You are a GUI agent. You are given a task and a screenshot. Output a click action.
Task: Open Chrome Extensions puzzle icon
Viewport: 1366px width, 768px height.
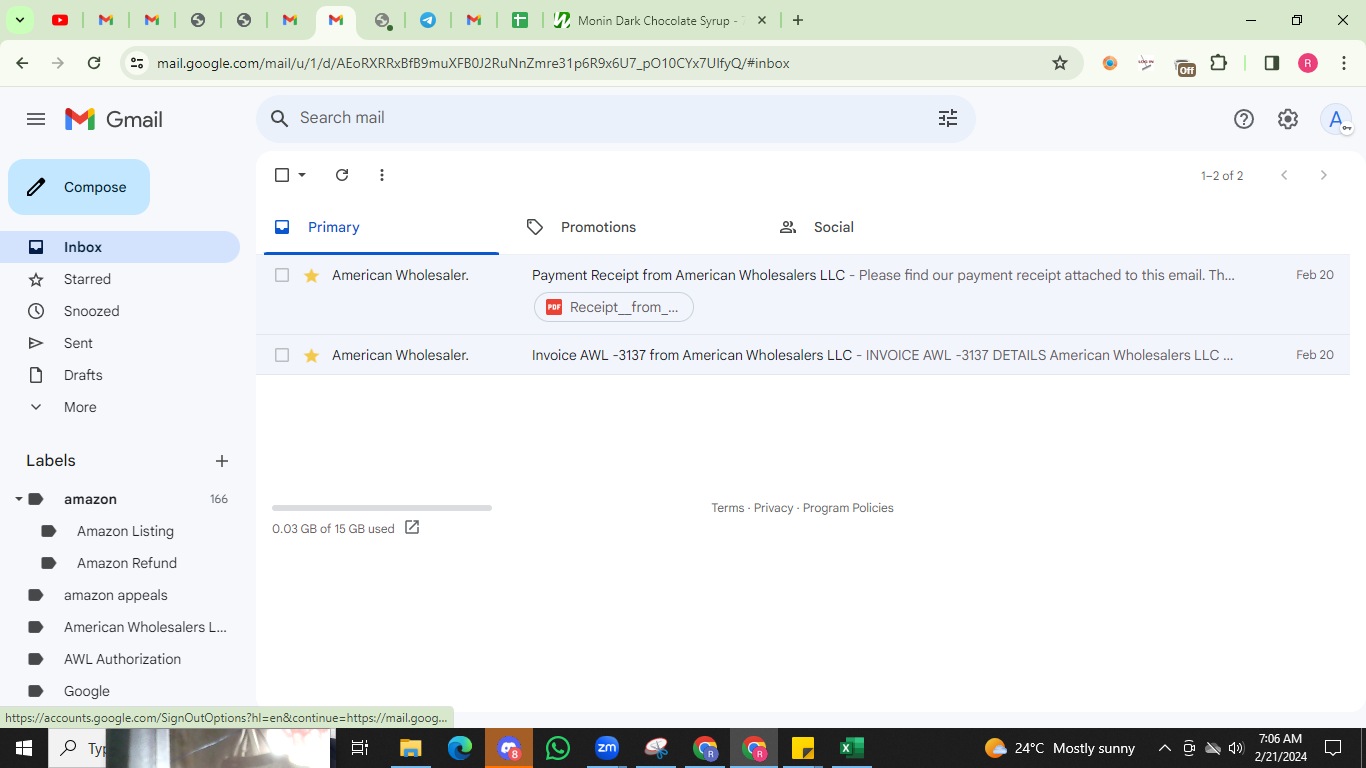1218,63
